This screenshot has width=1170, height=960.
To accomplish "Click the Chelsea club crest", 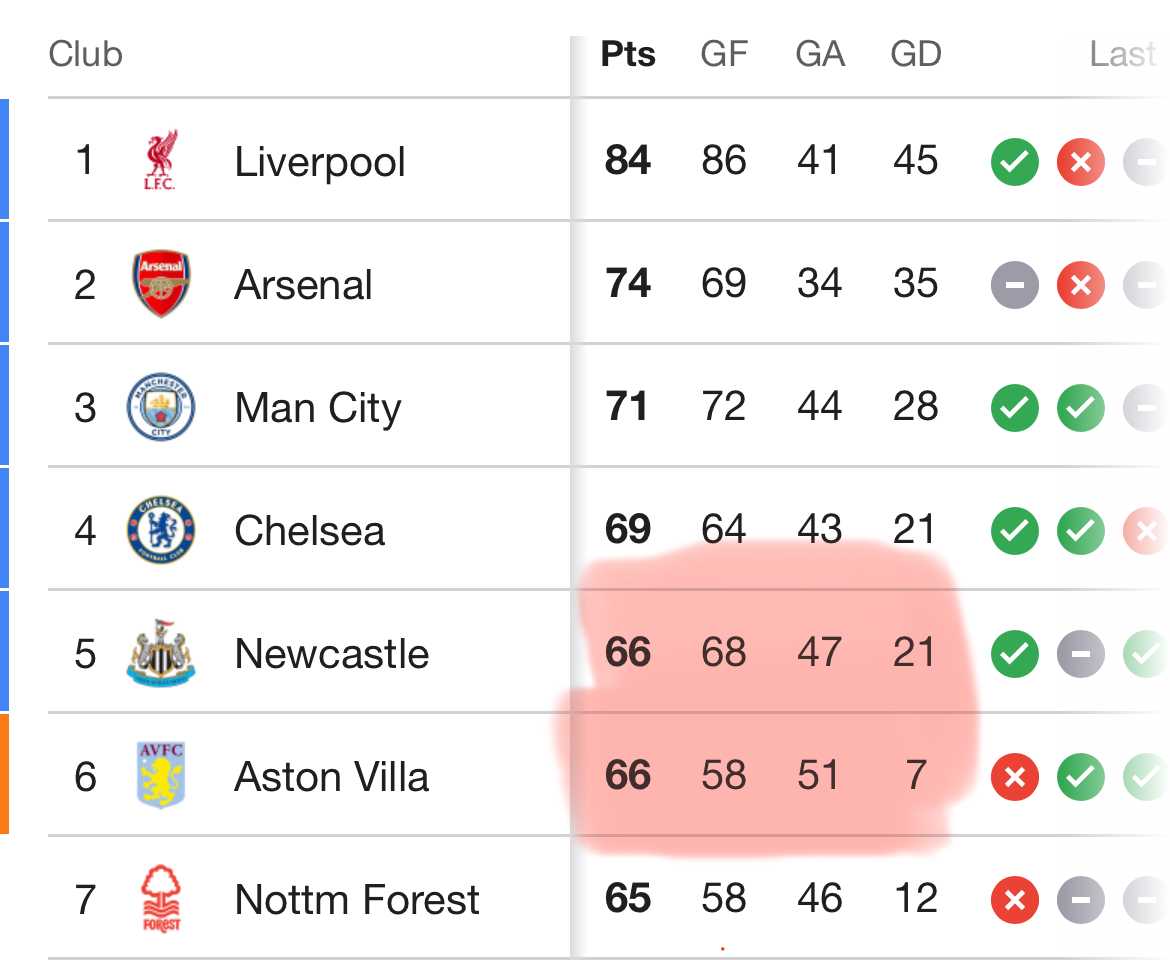I will coord(160,530).
